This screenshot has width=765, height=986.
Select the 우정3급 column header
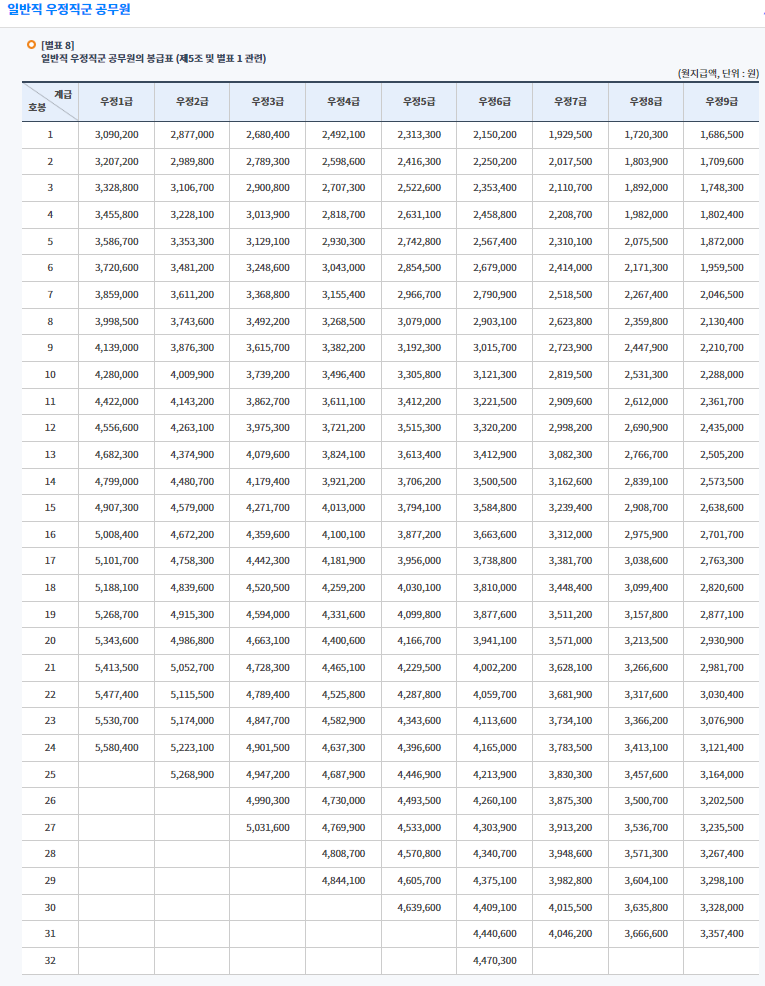(x=268, y=101)
